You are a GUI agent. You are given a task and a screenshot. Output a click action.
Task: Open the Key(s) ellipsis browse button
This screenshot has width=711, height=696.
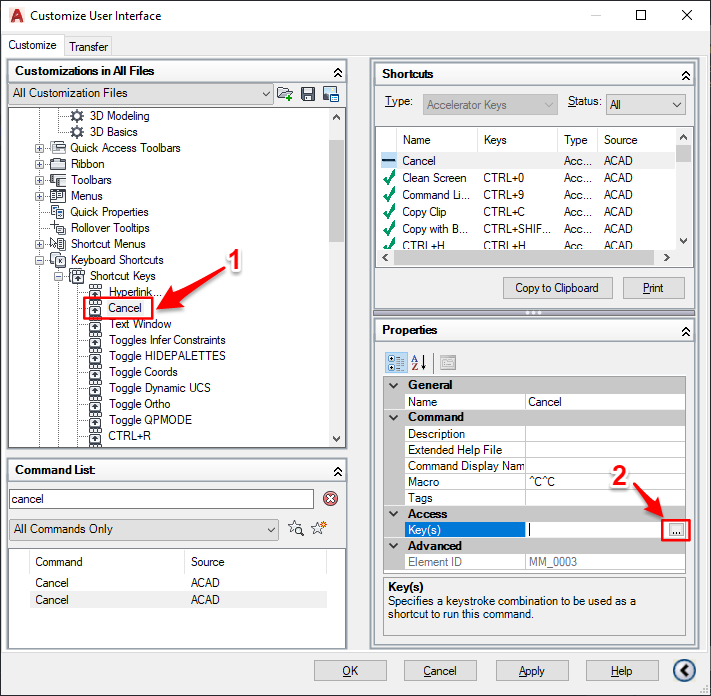pyautogui.click(x=676, y=530)
